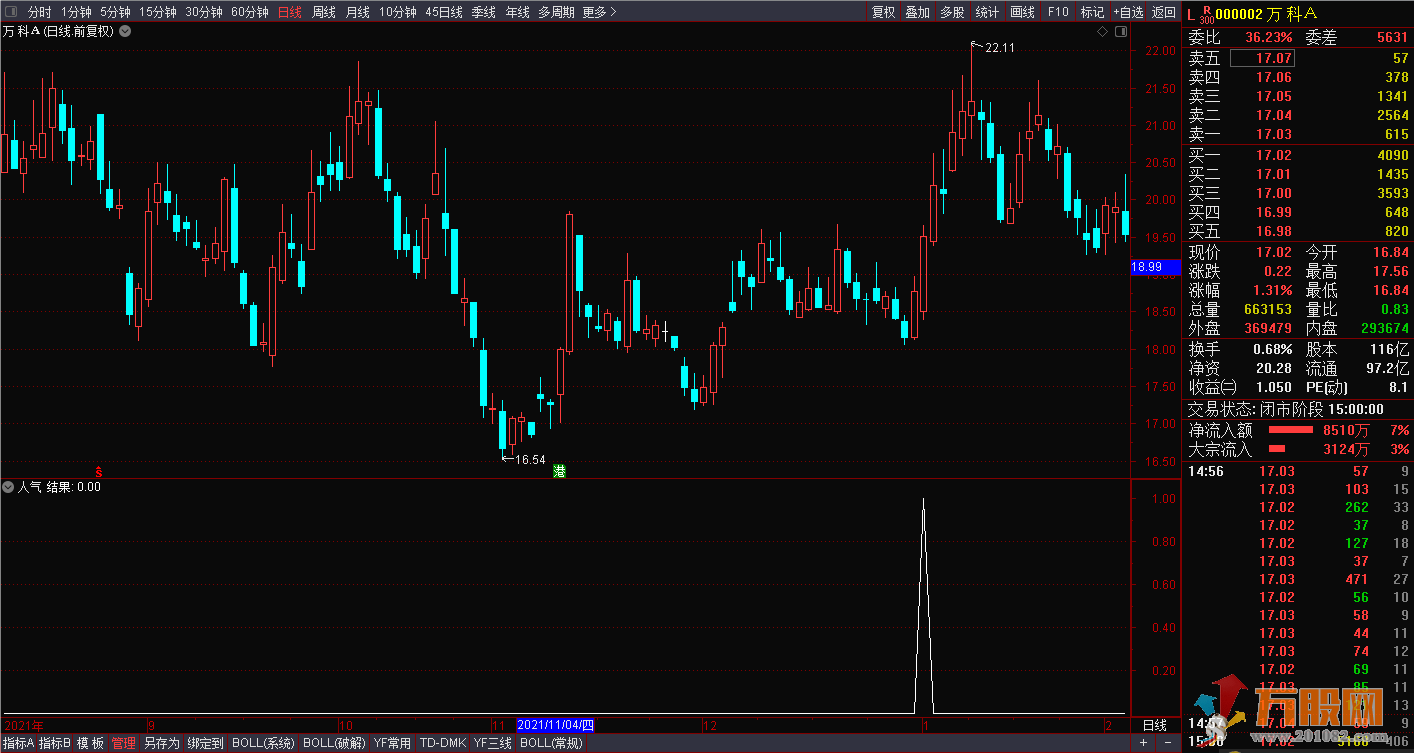
Task: Apply the BOLL(常规) template
Action: 551,743
